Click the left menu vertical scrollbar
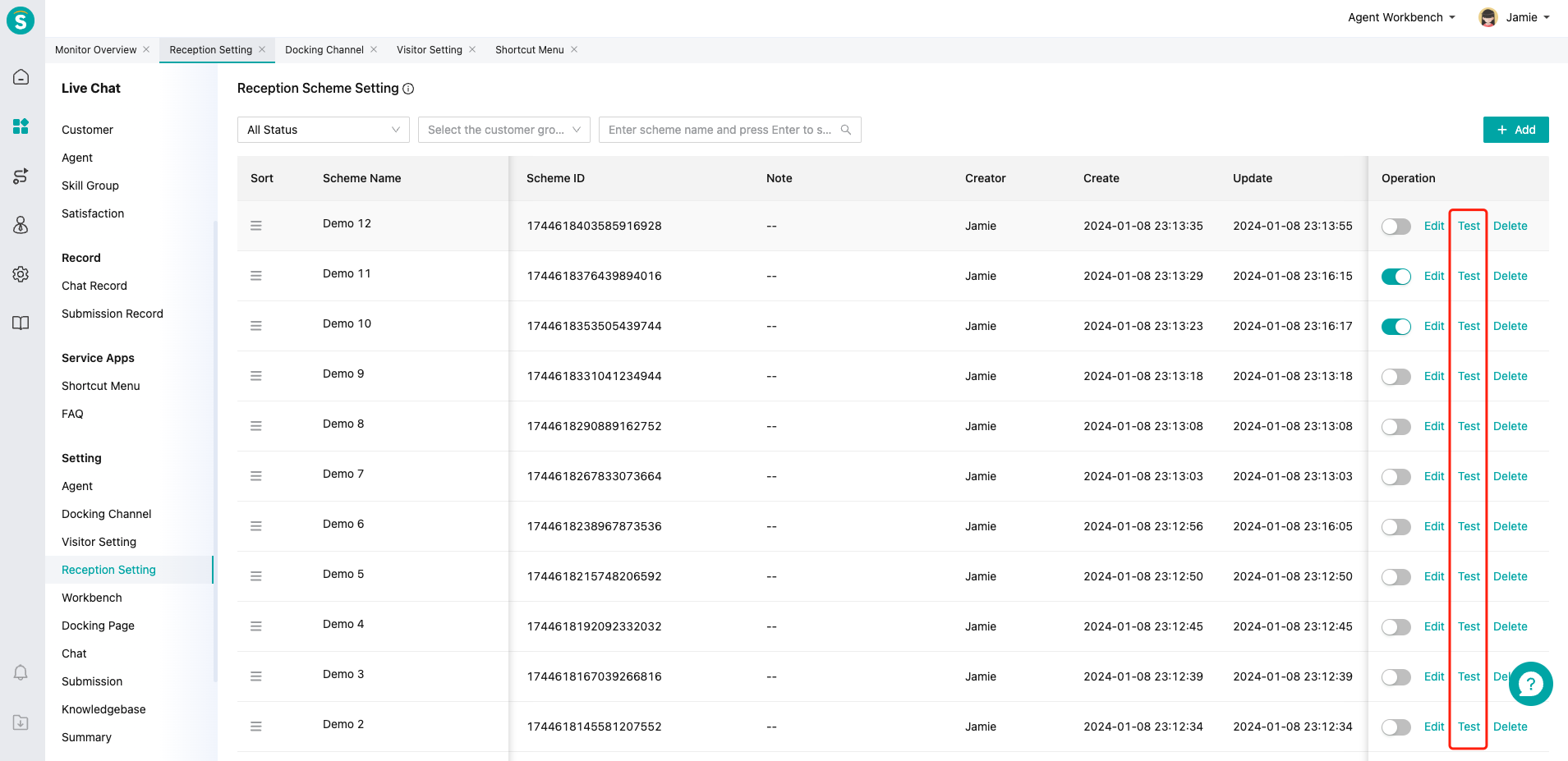 [215, 452]
